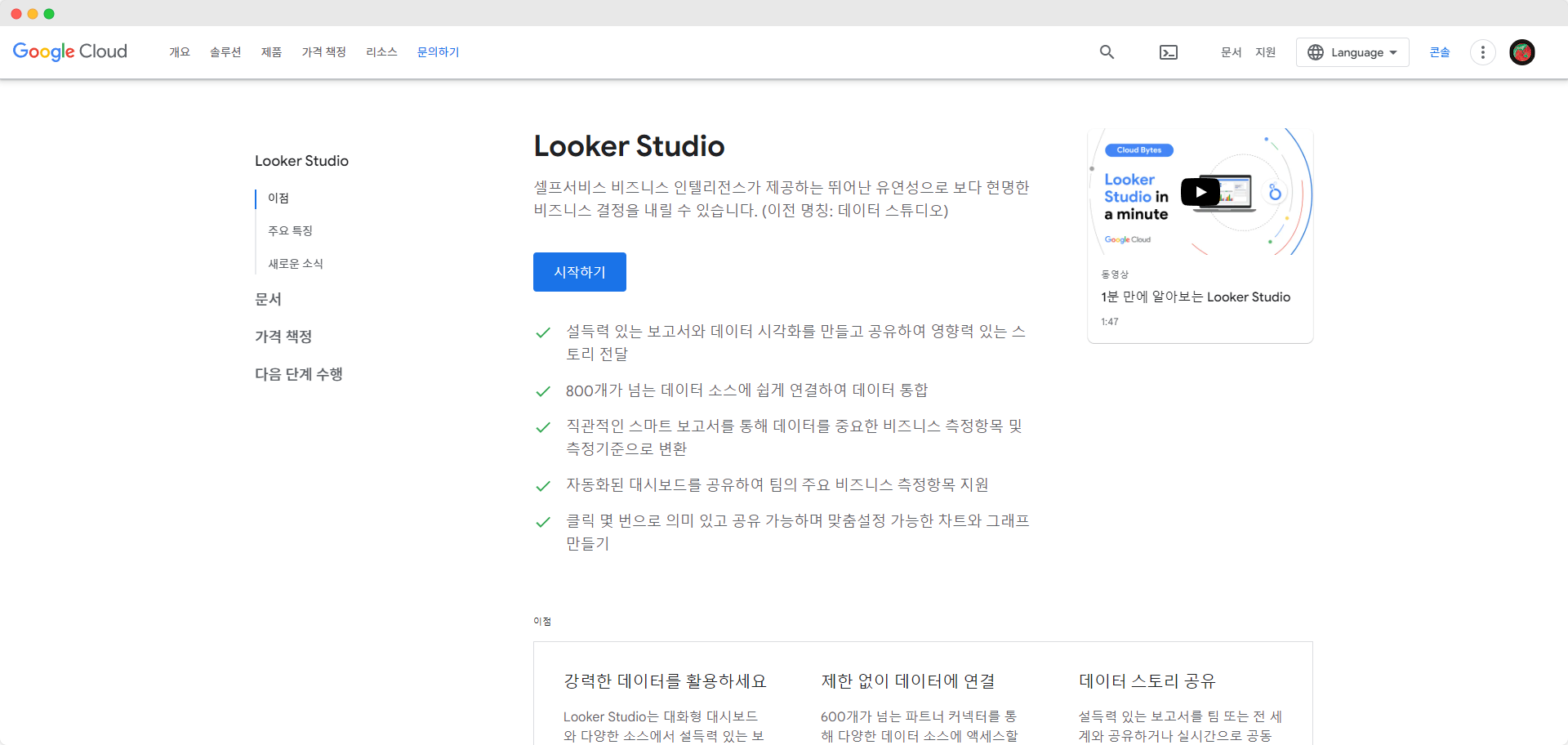Screen dimensions: 1568x745
Task: Click the Looker Studio main page title
Action: tap(629, 146)
